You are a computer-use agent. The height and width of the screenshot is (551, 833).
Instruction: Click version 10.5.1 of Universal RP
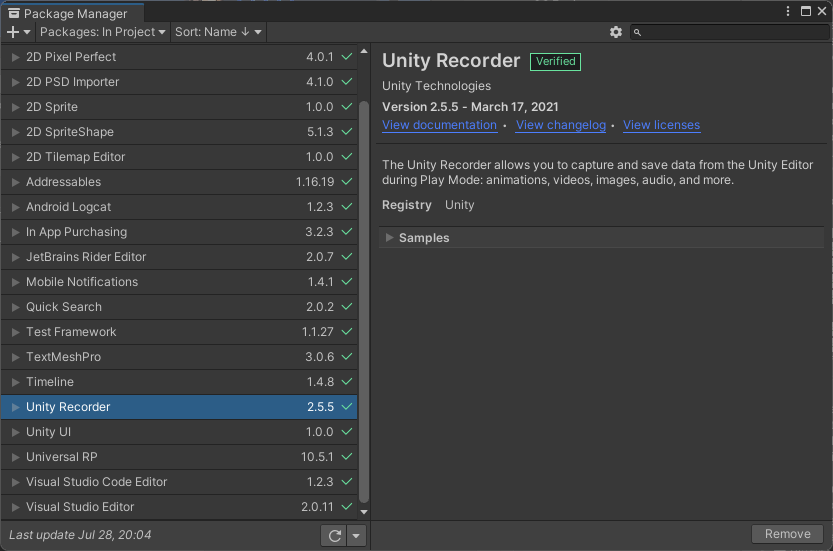click(x=317, y=456)
